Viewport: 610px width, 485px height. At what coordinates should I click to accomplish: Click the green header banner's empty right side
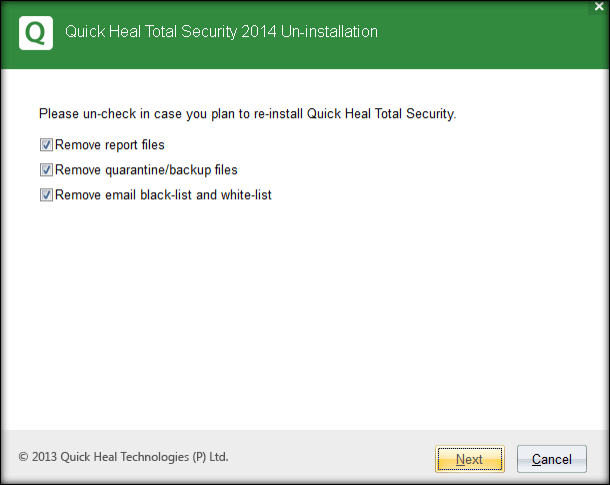[x=500, y=34]
